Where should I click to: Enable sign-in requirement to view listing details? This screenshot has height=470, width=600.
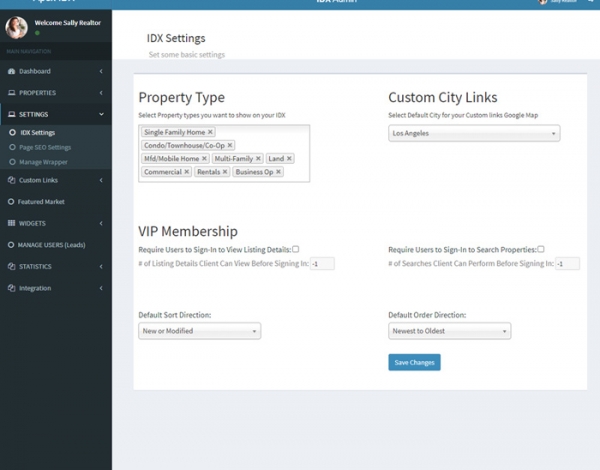(x=296, y=249)
